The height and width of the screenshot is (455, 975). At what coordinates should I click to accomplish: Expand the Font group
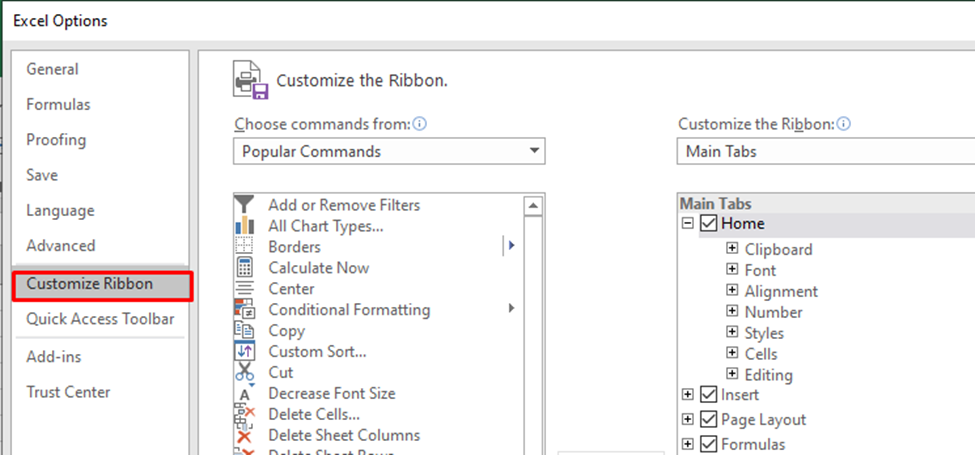tap(732, 270)
